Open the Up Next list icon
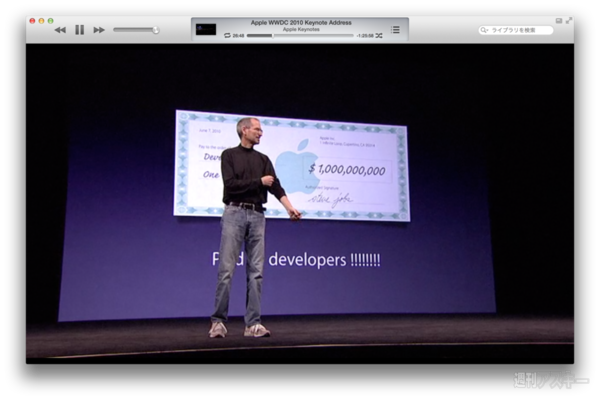This screenshot has width=600, height=400. (x=395, y=29)
